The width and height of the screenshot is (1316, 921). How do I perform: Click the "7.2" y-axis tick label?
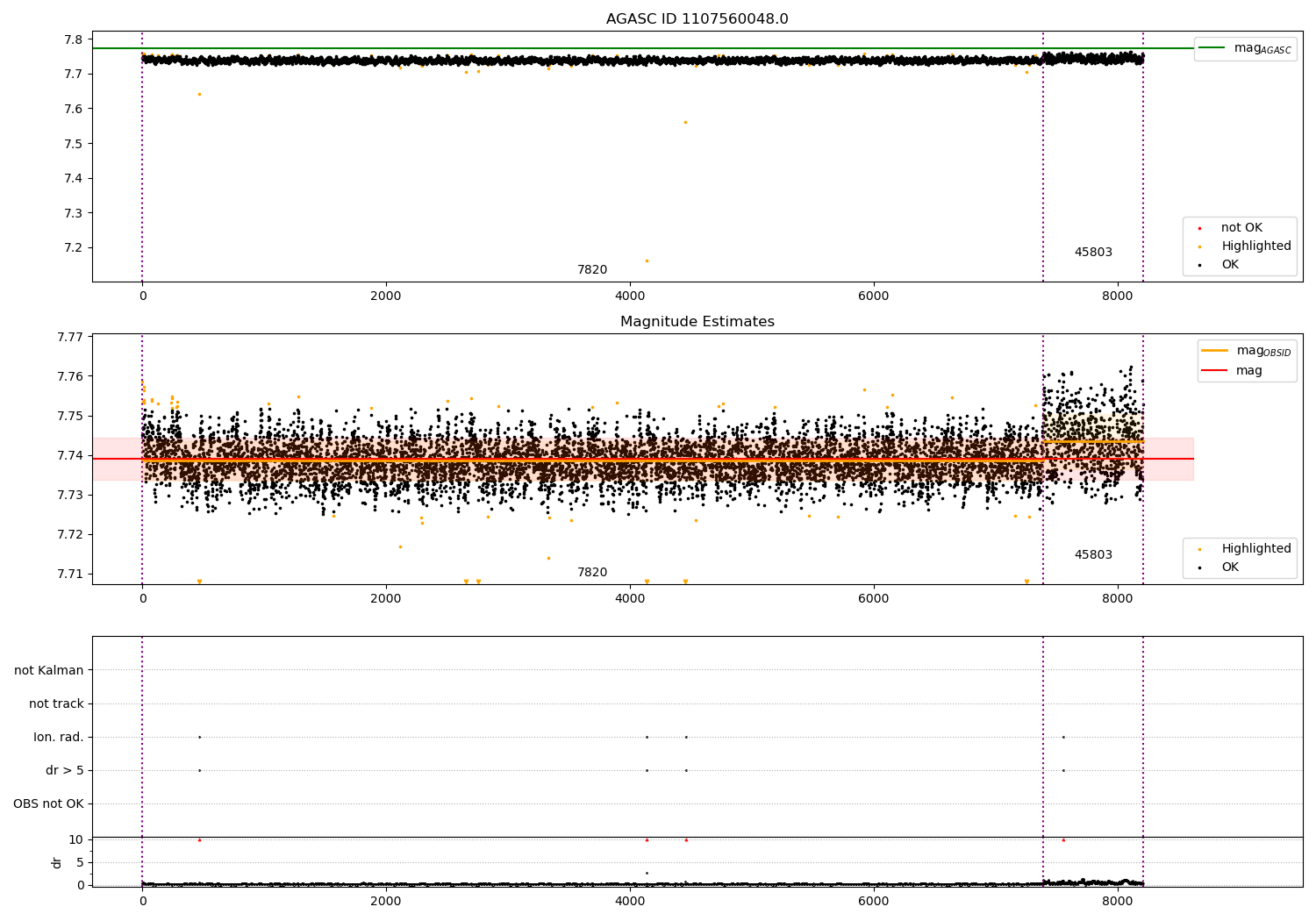74,247
